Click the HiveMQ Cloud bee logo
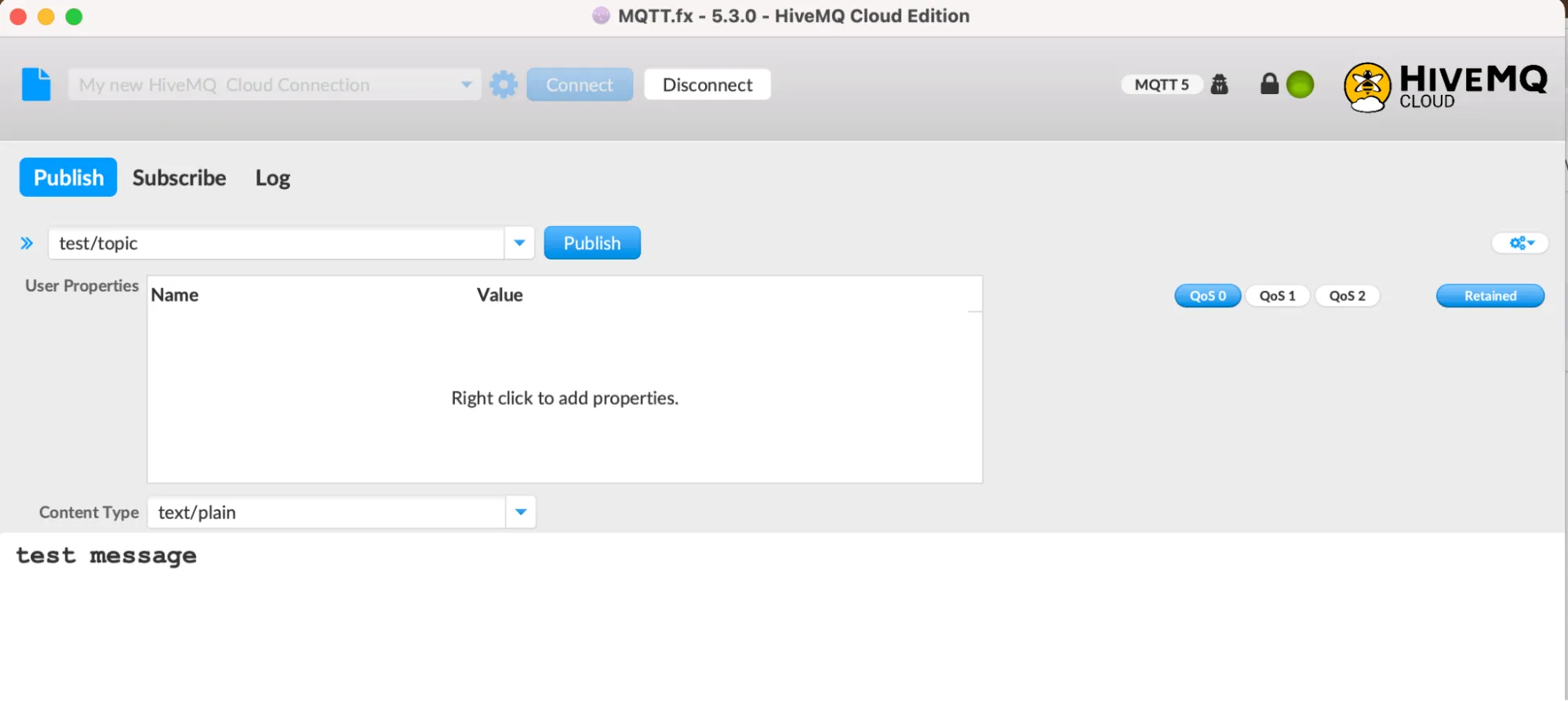 click(x=1367, y=87)
